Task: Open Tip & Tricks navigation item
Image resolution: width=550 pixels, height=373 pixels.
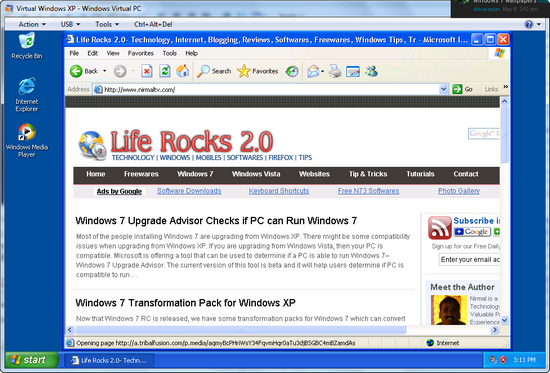Action: pyautogui.click(x=368, y=174)
